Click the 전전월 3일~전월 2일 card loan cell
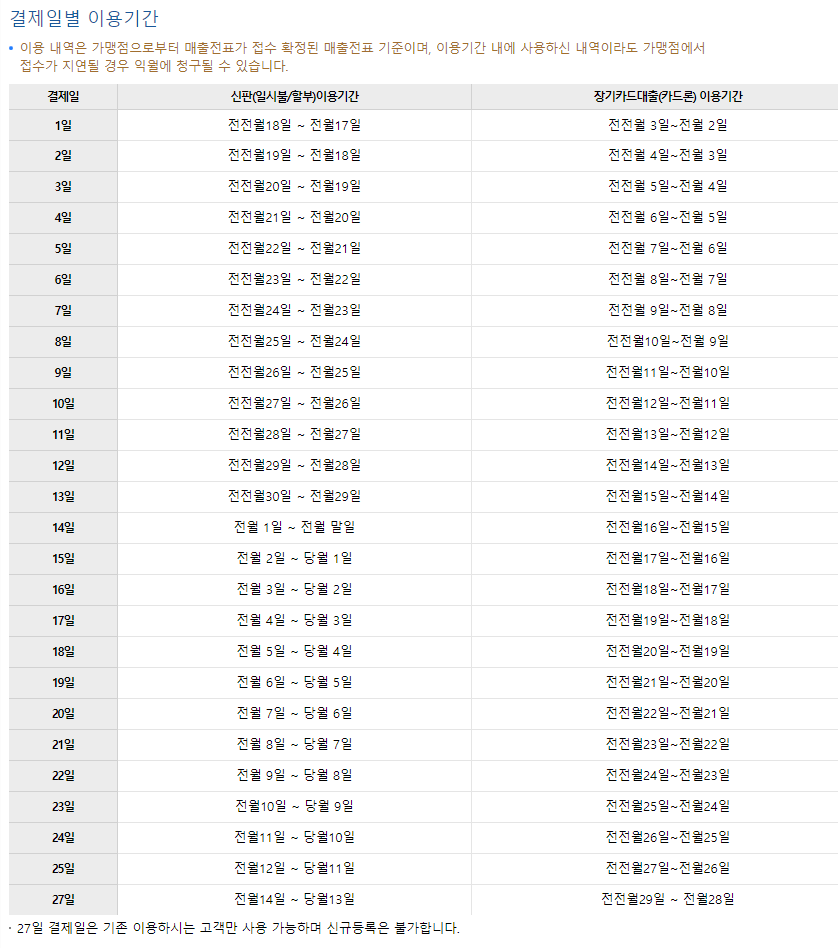Viewport: 838px width, 948px height. click(x=667, y=125)
